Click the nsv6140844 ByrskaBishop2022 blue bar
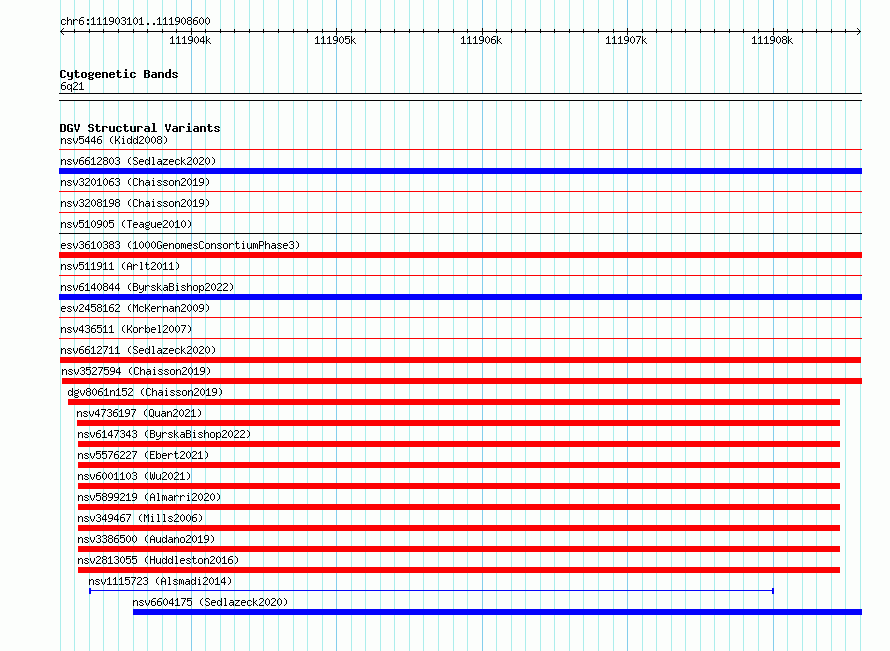The image size is (890, 651). tap(460, 297)
